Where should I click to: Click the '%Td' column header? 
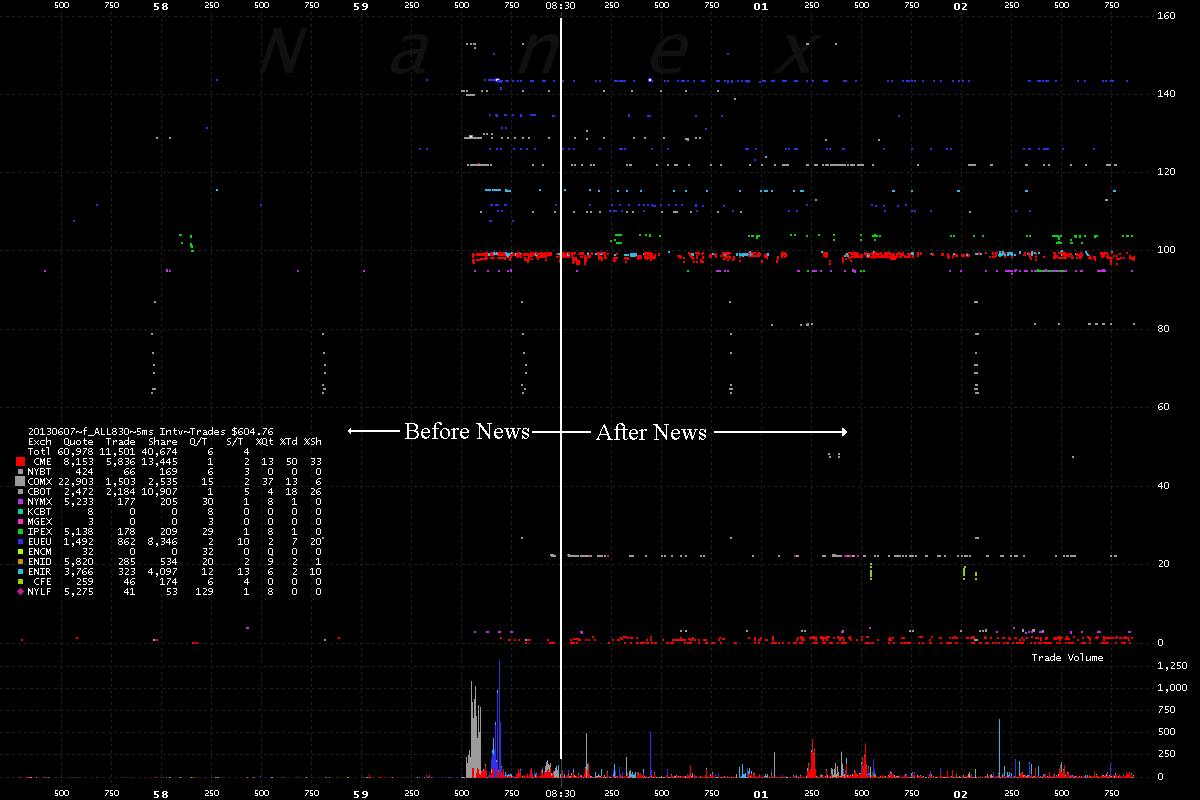click(288, 441)
